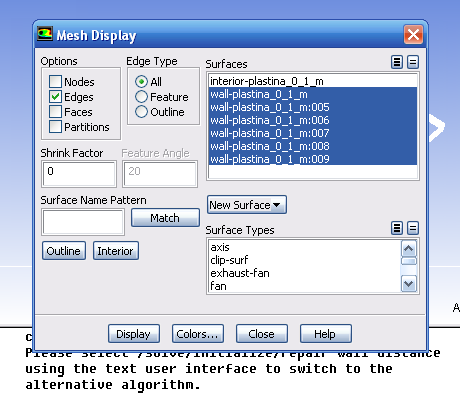Click the Shrink Factor input field
Screen dimensions: 460x396
(79, 174)
